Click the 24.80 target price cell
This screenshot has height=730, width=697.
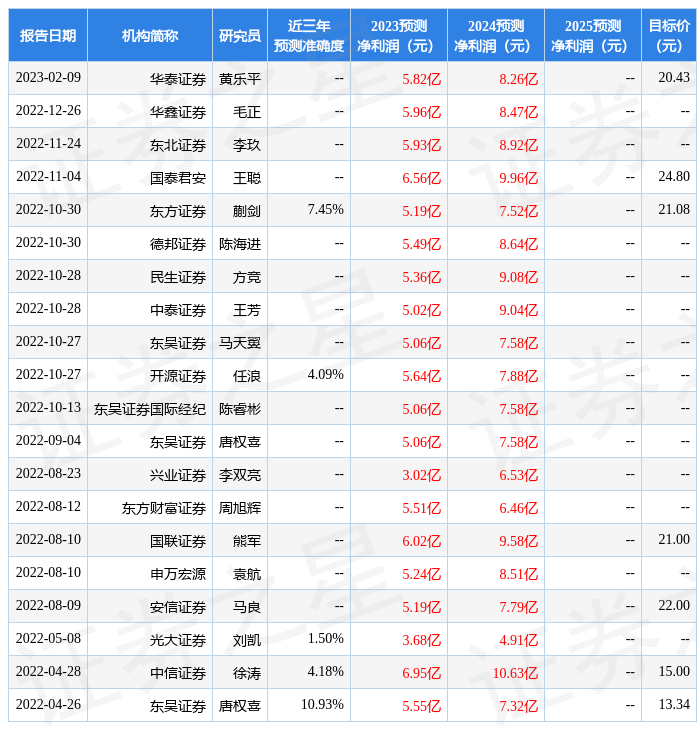(x=674, y=177)
